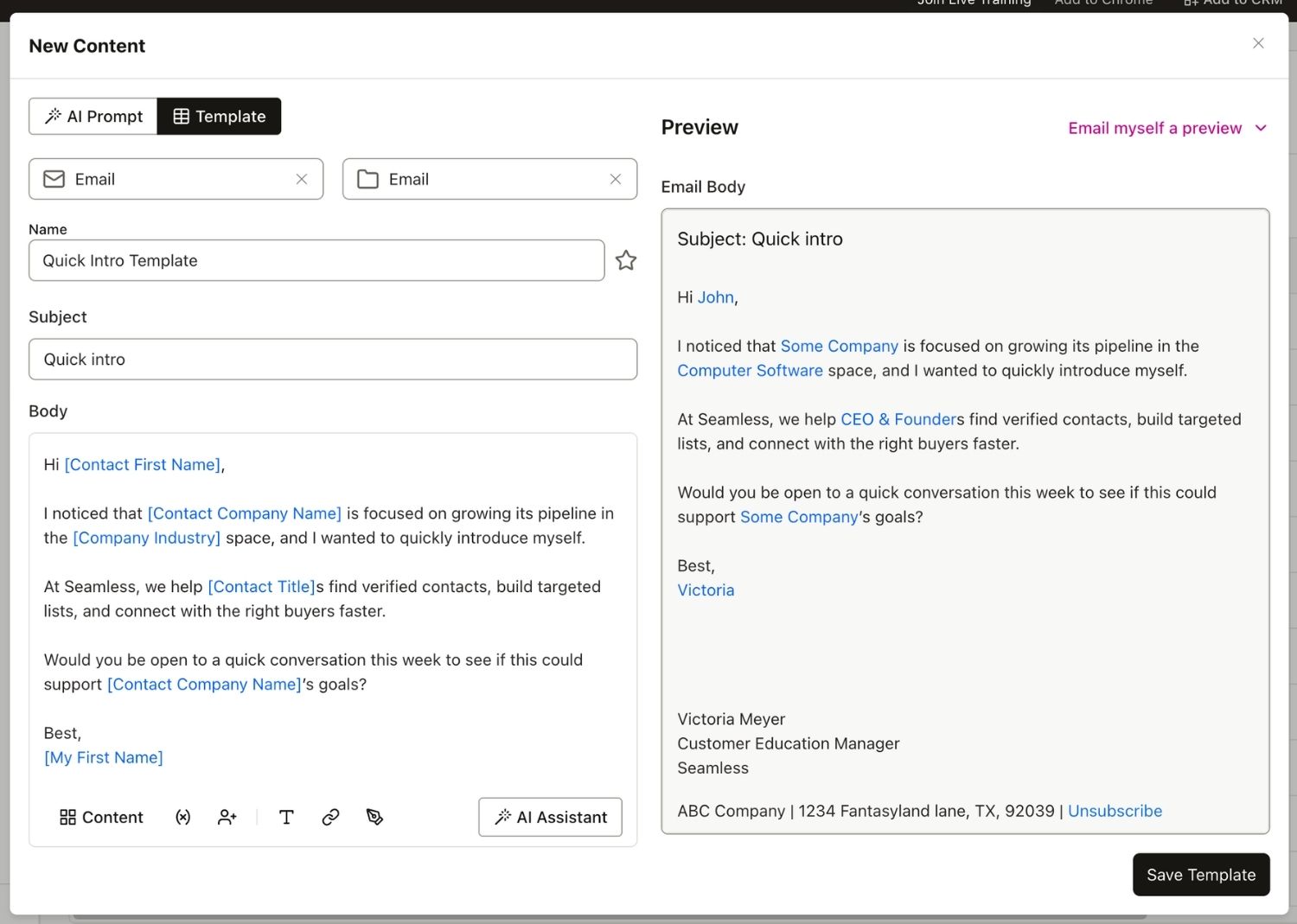Click the Name input field
Viewport: 1297px width, 924px height.
point(316,260)
